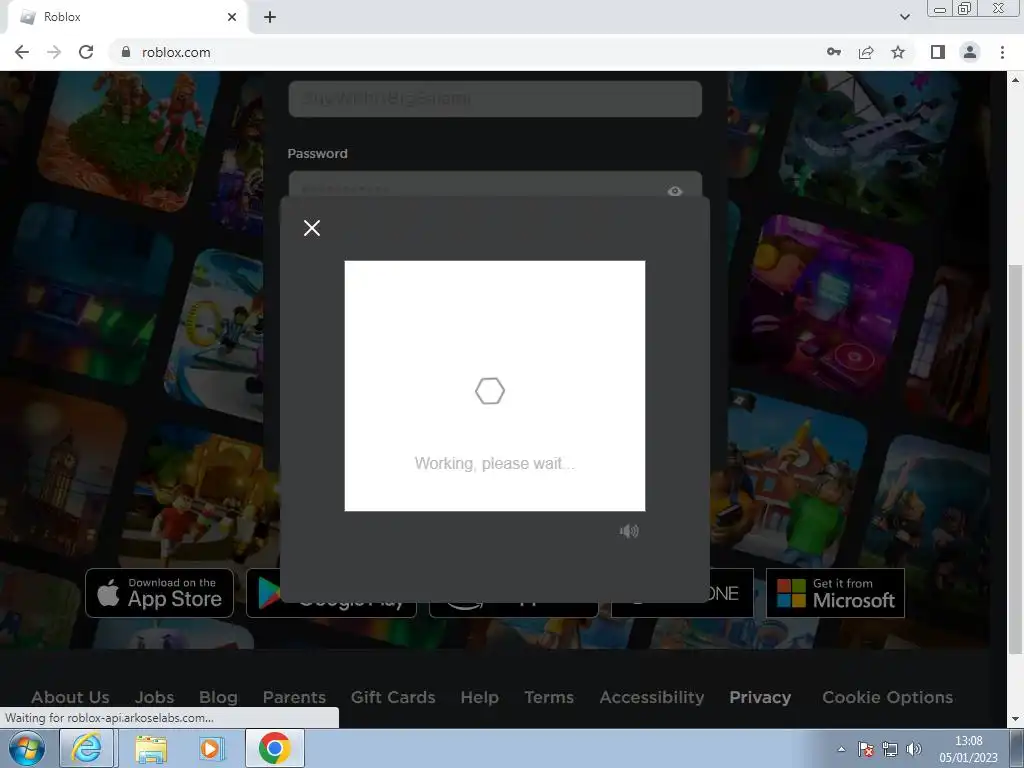Screen dimensions: 1024x768
Task: Open the Help footer link
Action: tap(480, 697)
